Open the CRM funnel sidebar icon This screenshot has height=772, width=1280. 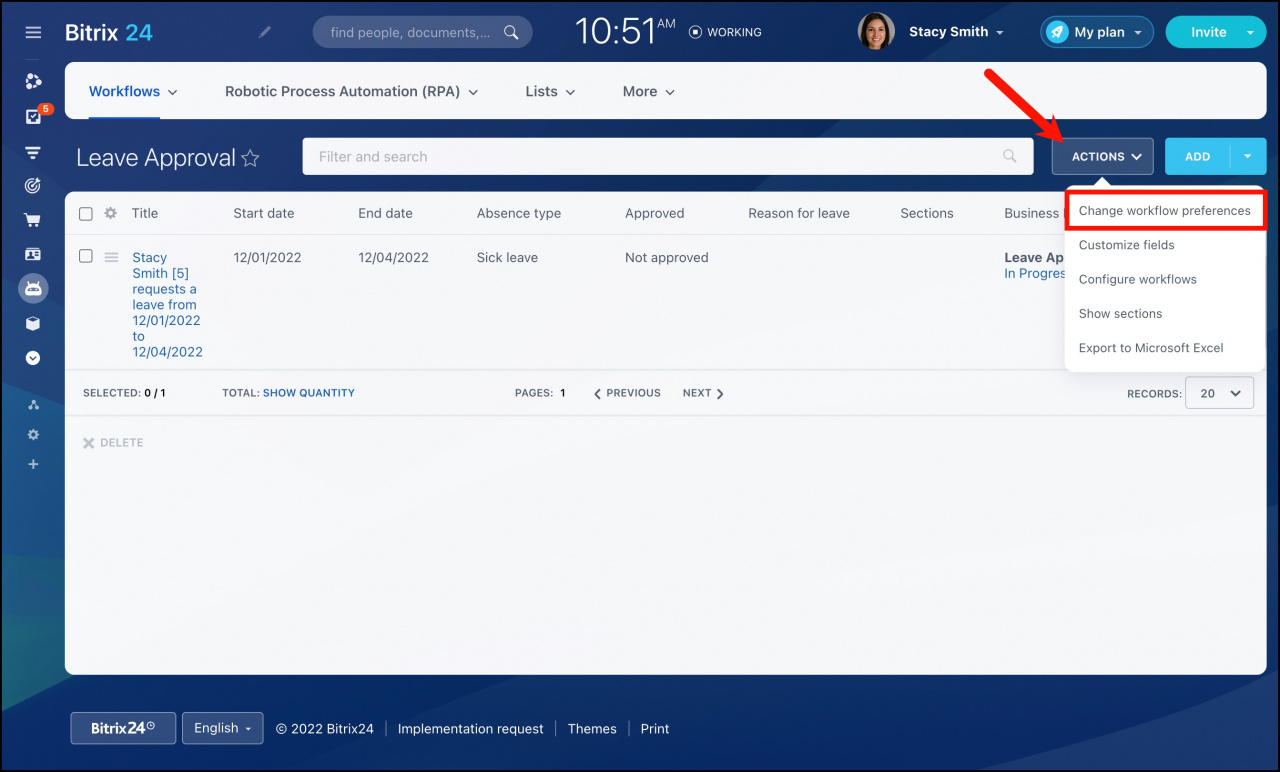(x=33, y=152)
